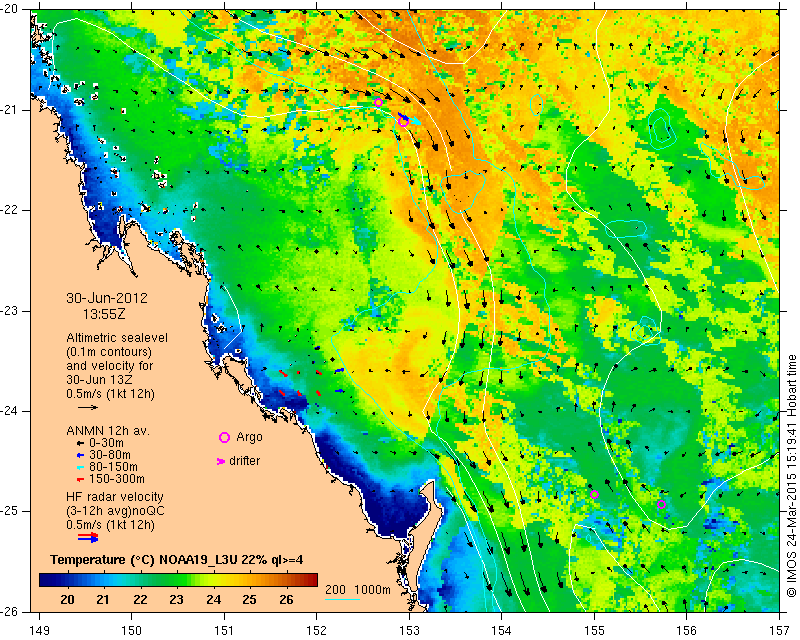Click the '0.5m/s (1kt 12h)' text under HF radar

click(110, 524)
